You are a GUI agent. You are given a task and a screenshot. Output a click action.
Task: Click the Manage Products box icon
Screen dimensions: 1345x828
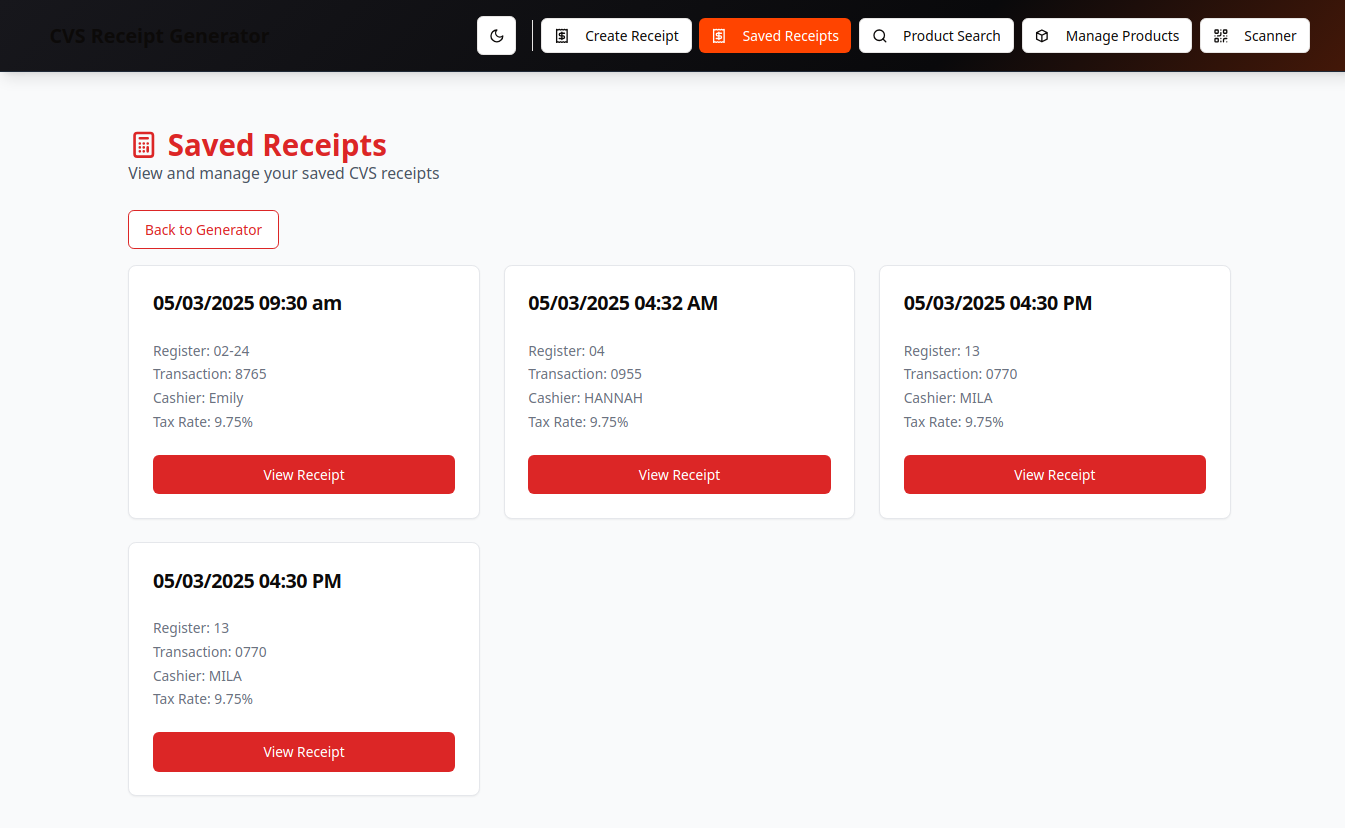coord(1042,36)
